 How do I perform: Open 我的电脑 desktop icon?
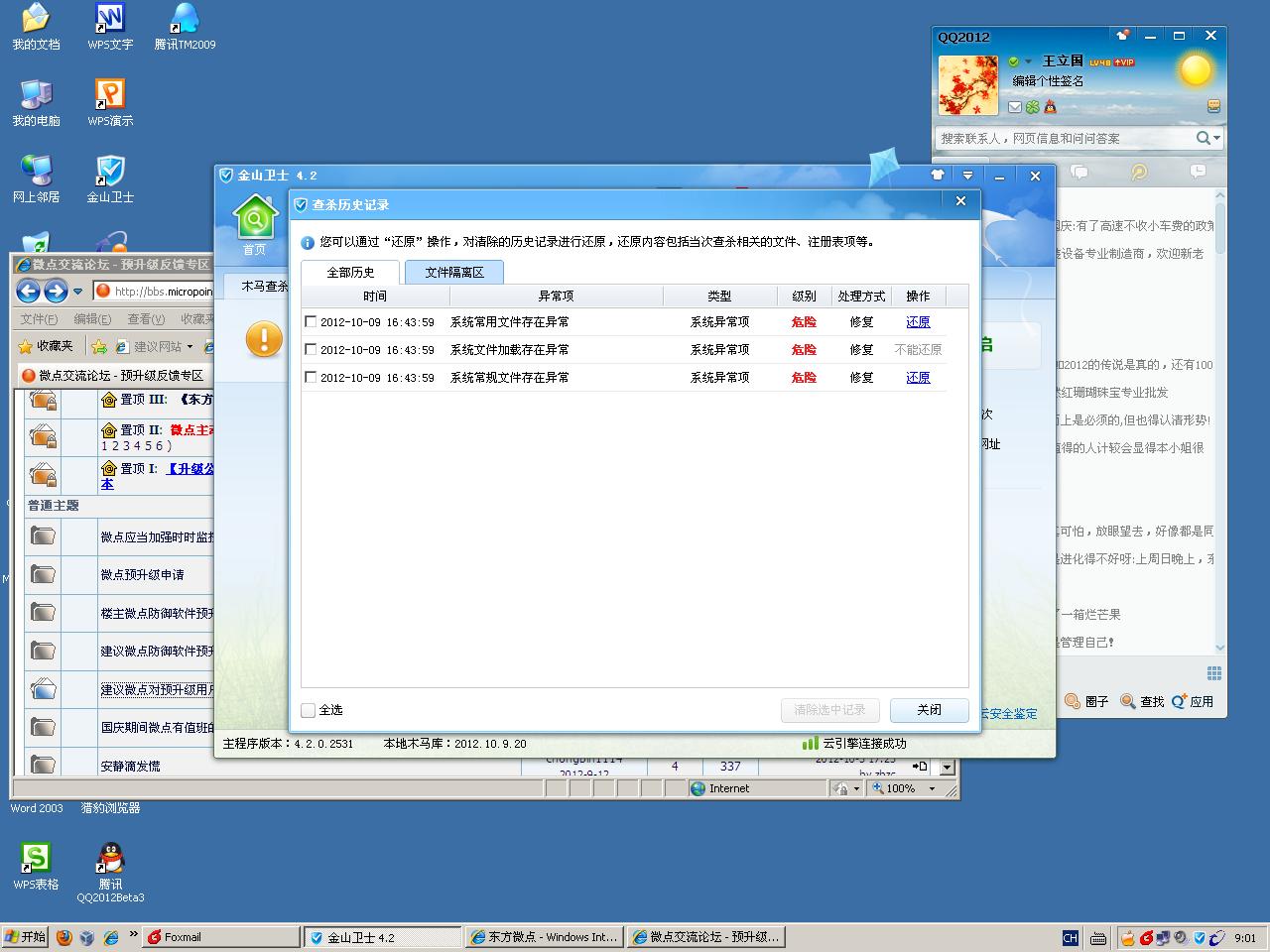coord(36,103)
